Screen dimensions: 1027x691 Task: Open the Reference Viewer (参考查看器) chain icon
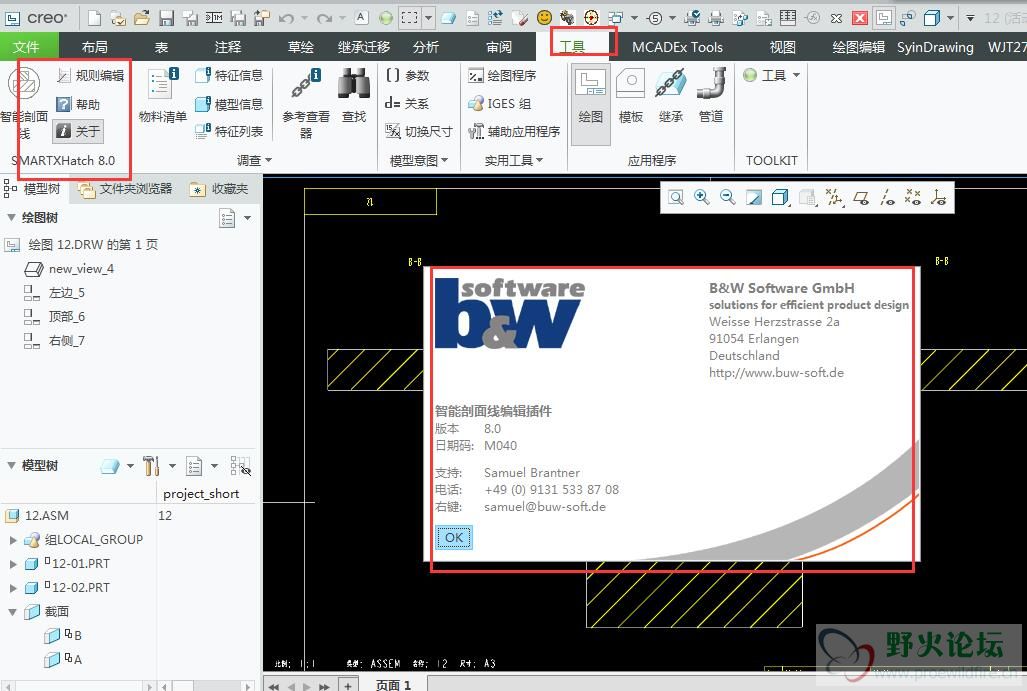(306, 103)
